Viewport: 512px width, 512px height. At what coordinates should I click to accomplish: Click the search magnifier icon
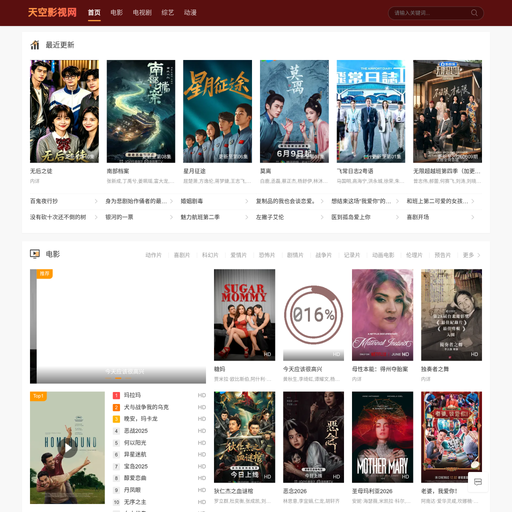474,13
